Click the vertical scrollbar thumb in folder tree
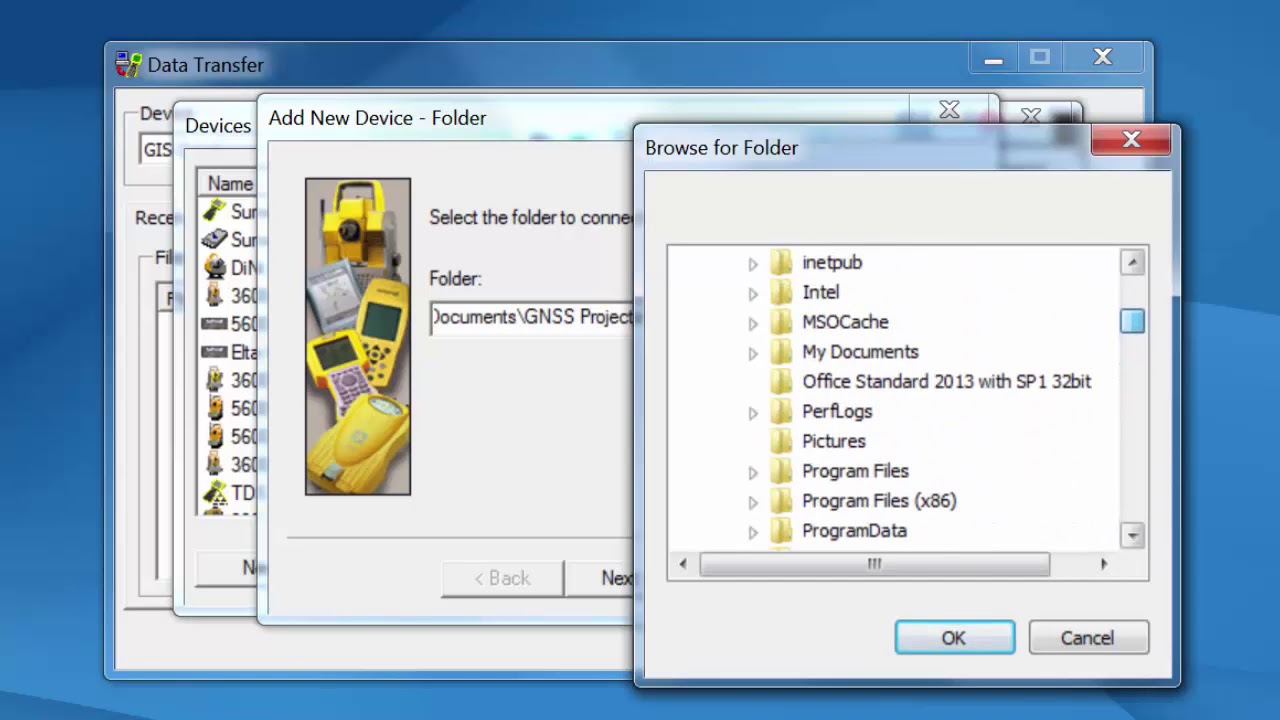 (x=1132, y=321)
